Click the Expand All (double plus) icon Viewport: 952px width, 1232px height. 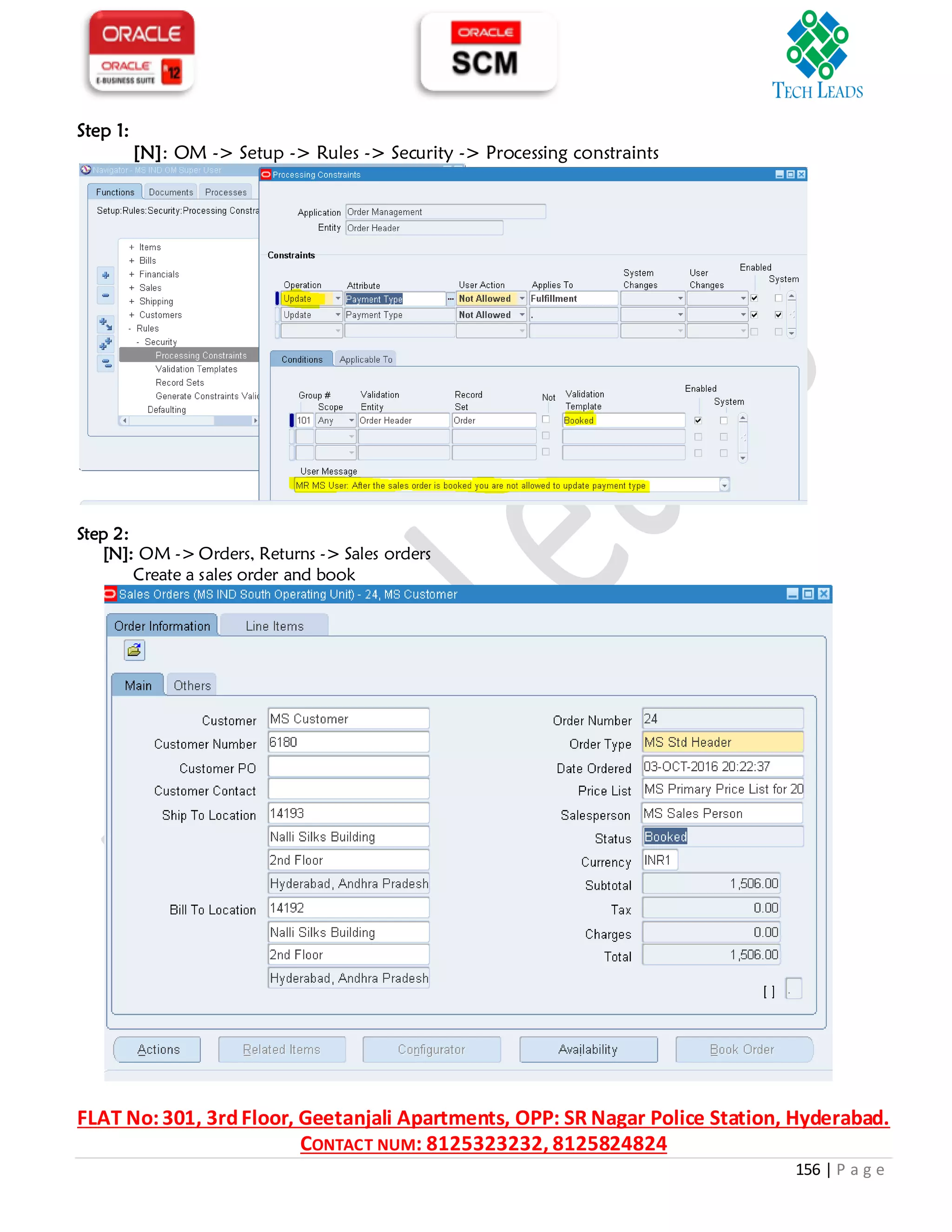tap(106, 344)
